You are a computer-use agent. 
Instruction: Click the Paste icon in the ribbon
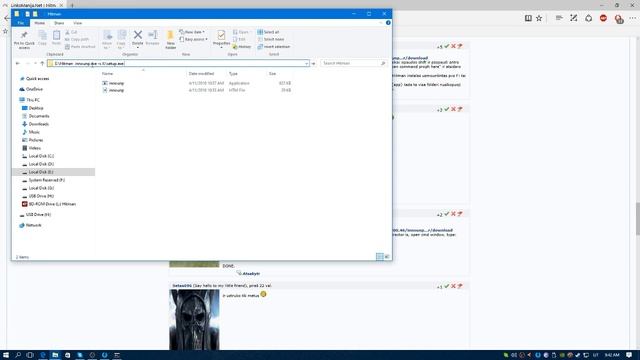coord(56,38)
